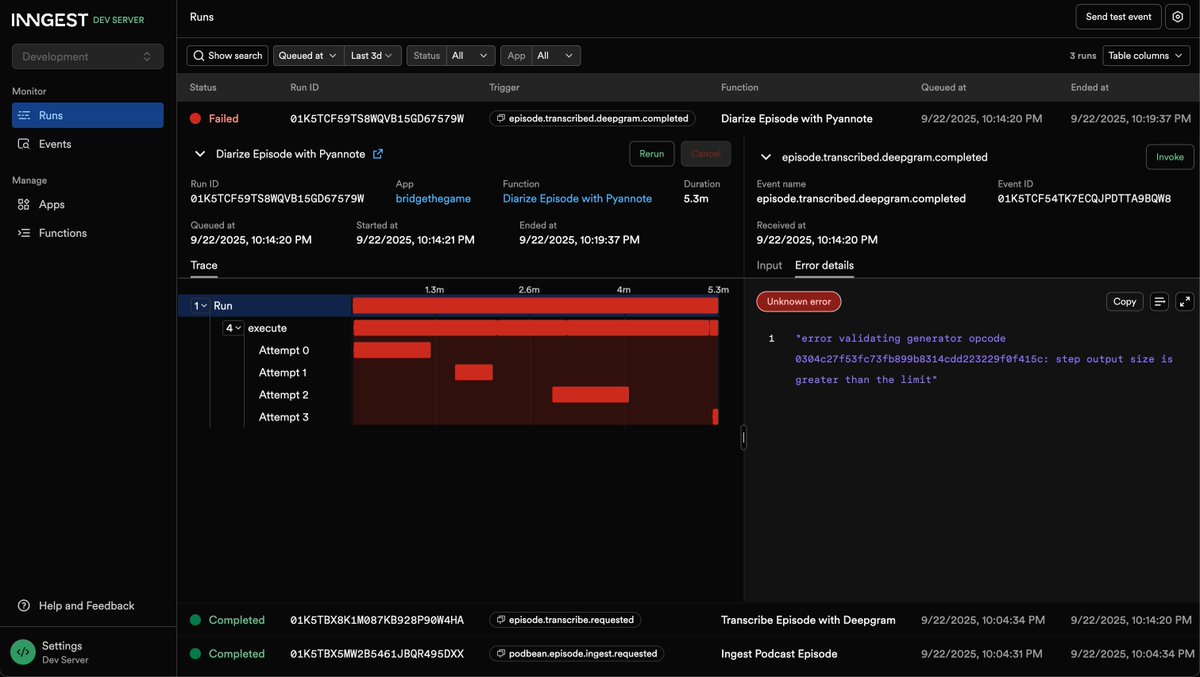Image resolution: width=1200 pixels, height=677 pixels.
Task: Collapse the execute step with 4 attempts
Action: (233, 328)
